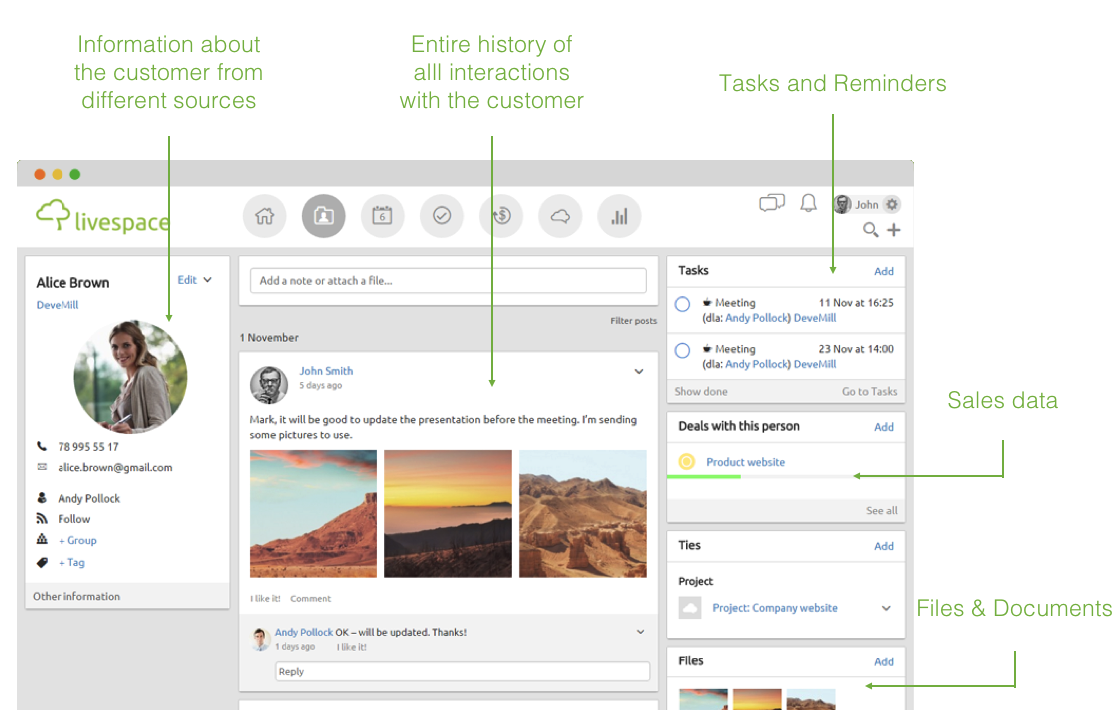Open the chat messages icon near the top right
Screen dimensions: 1120x710
[x=770, y=203]
